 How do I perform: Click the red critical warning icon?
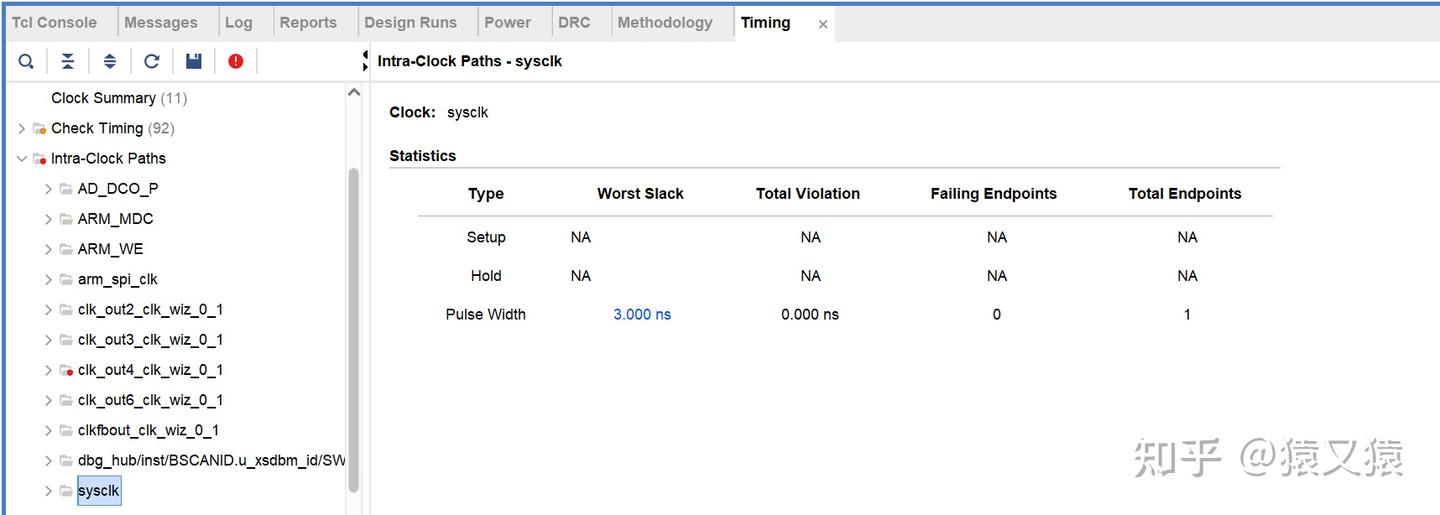[236, 62]
